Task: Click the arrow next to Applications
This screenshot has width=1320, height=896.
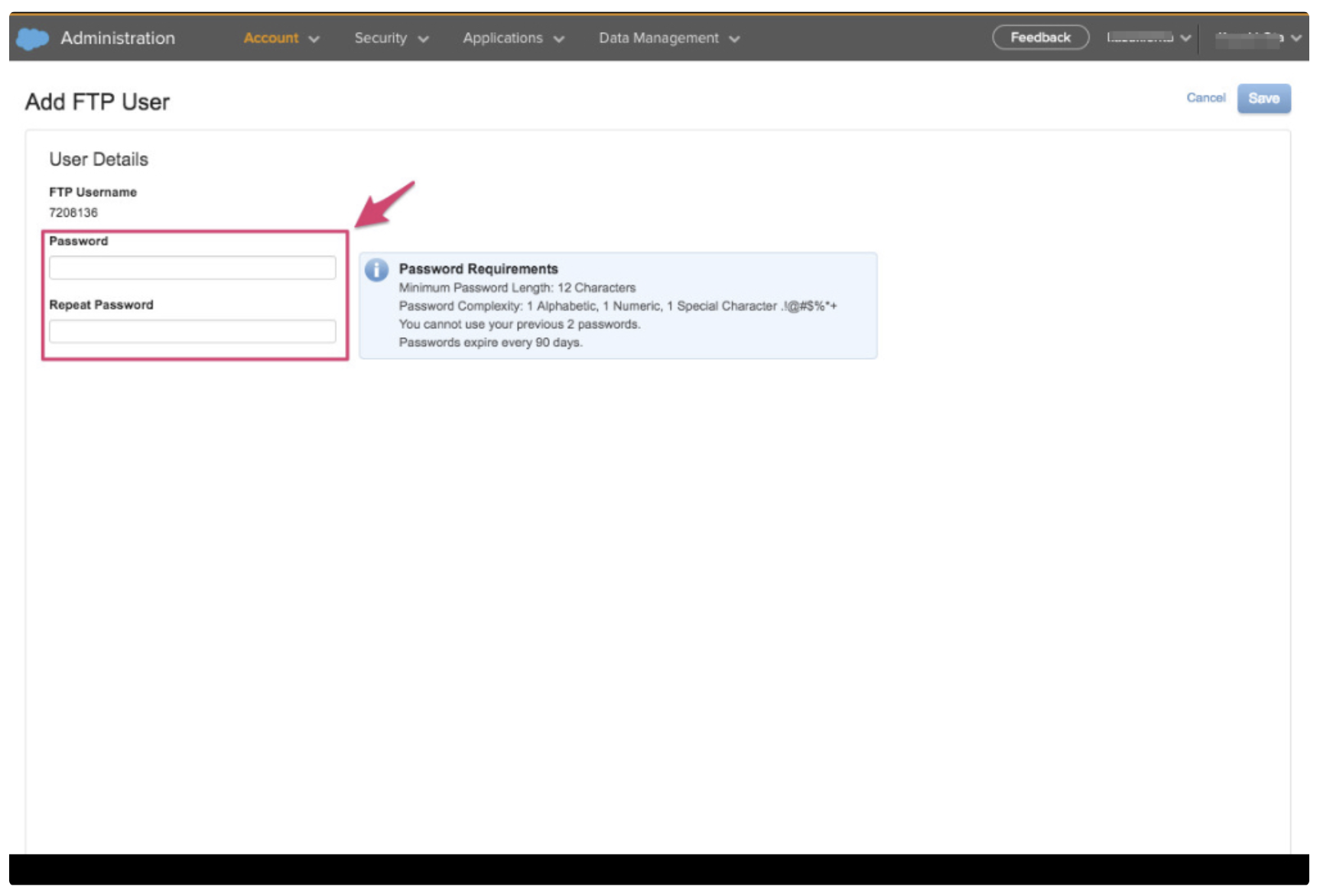Action: pyautogui.click(x=559, y=39)
